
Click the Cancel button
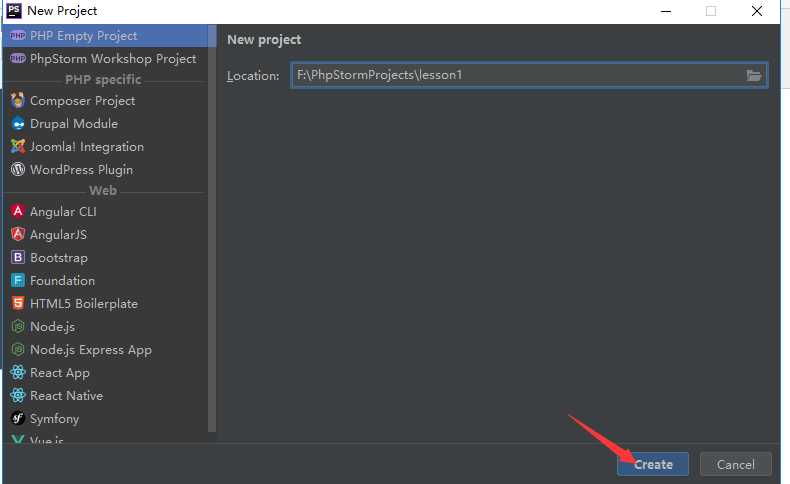[x=736, y=464]
